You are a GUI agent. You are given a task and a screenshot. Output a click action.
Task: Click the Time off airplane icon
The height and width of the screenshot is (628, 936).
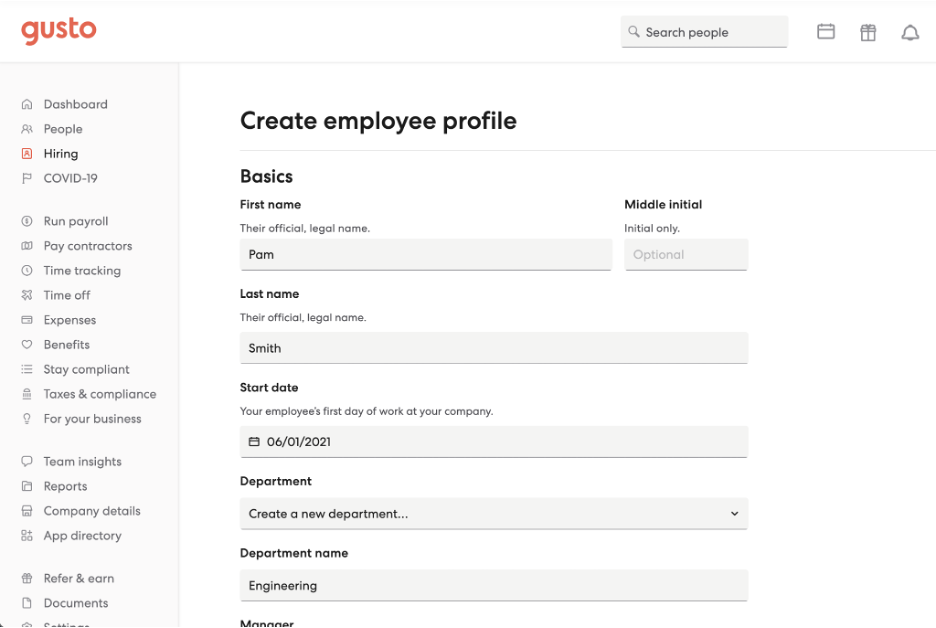point(27,295)
